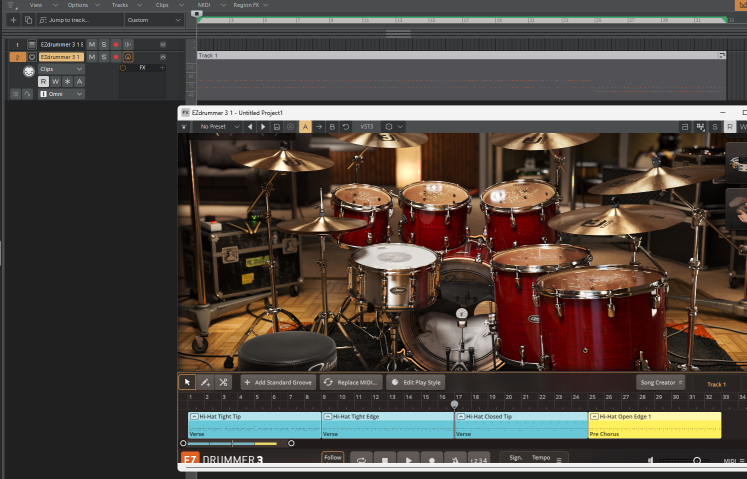Copy A to B arrow icon

tap(319, 127)
